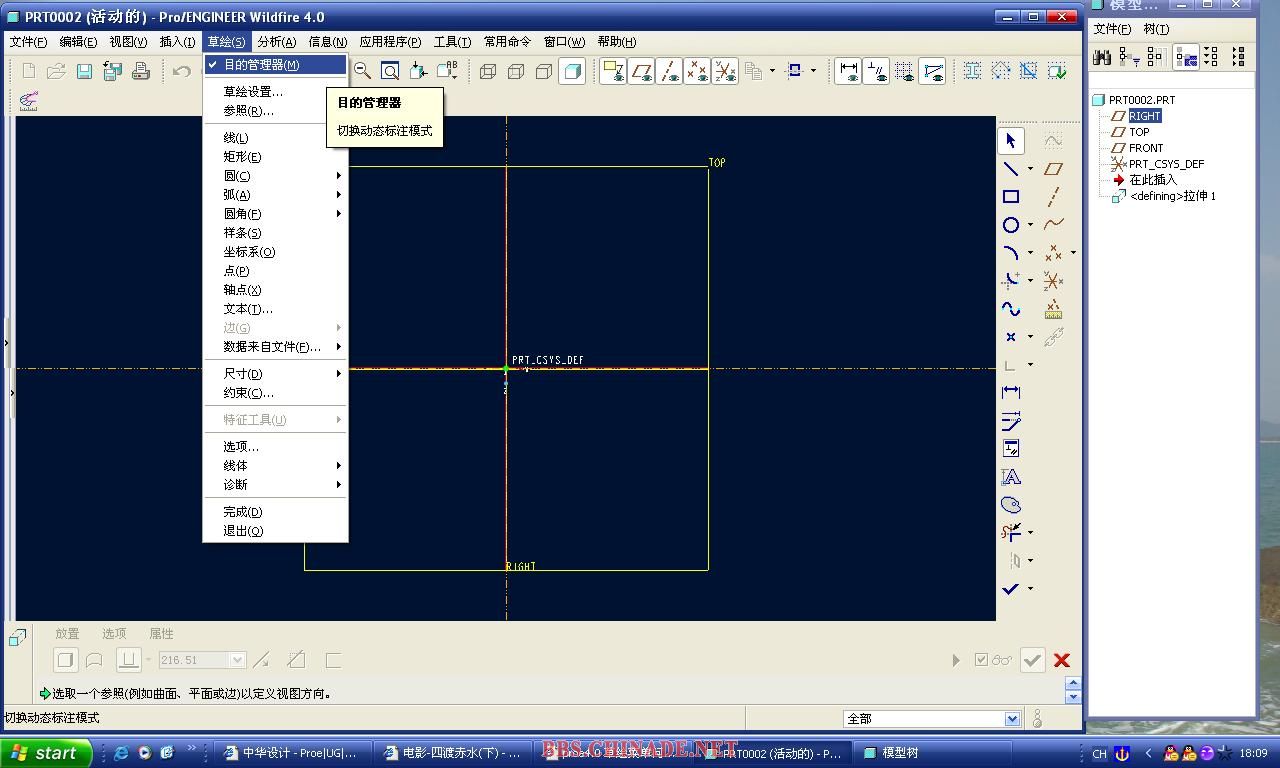Toggle datum points display on toolbar
Image resolution: width=1280 pixels, height=768 pixels.
(x=697, y=71)
